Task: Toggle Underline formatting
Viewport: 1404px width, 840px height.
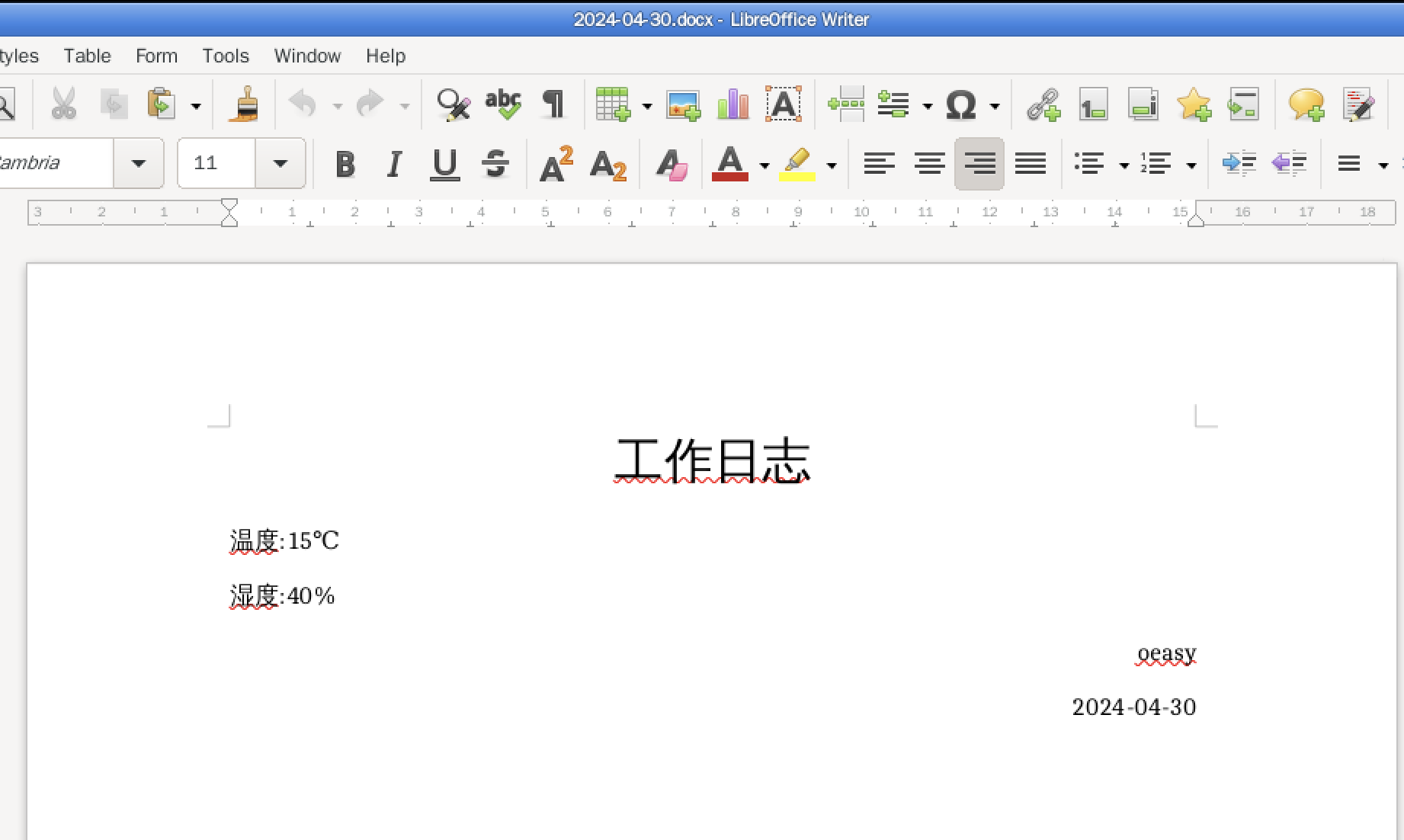Action: point(444,164)
